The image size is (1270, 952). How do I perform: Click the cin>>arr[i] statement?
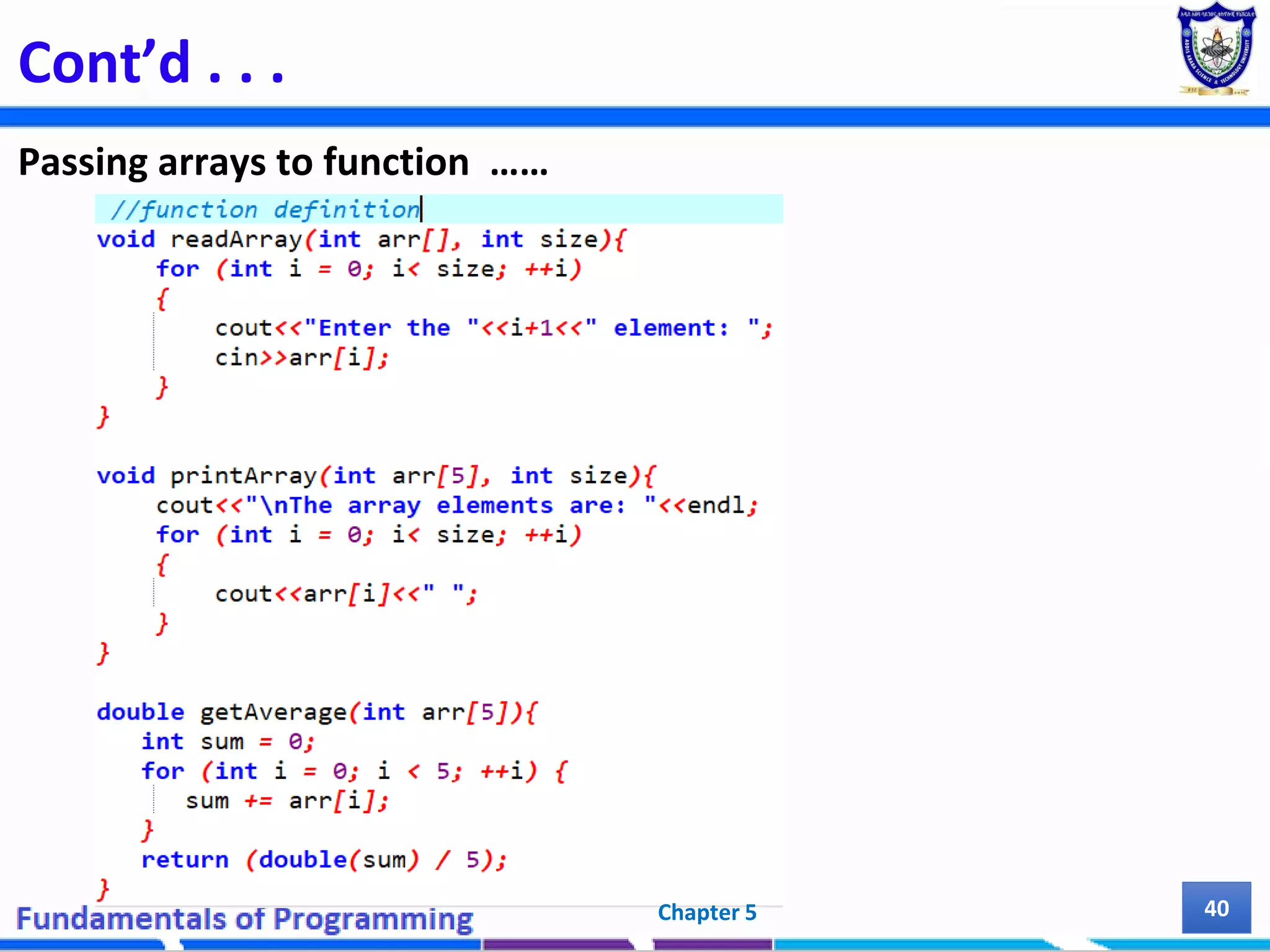click(x=301, y=358)
